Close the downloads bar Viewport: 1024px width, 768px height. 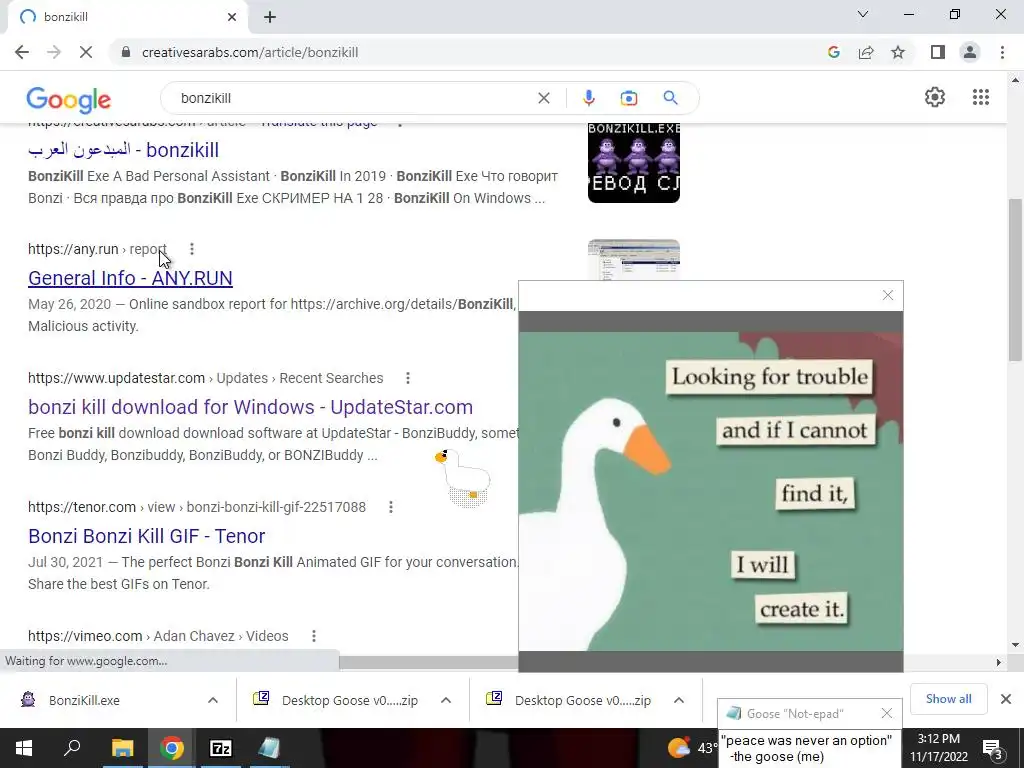[1006, 699]
